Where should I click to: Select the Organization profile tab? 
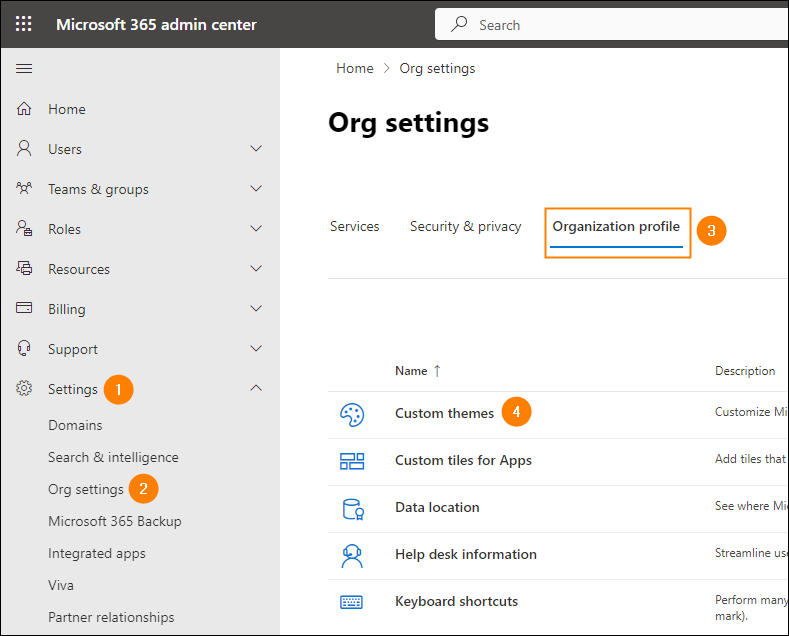[616, 227]
